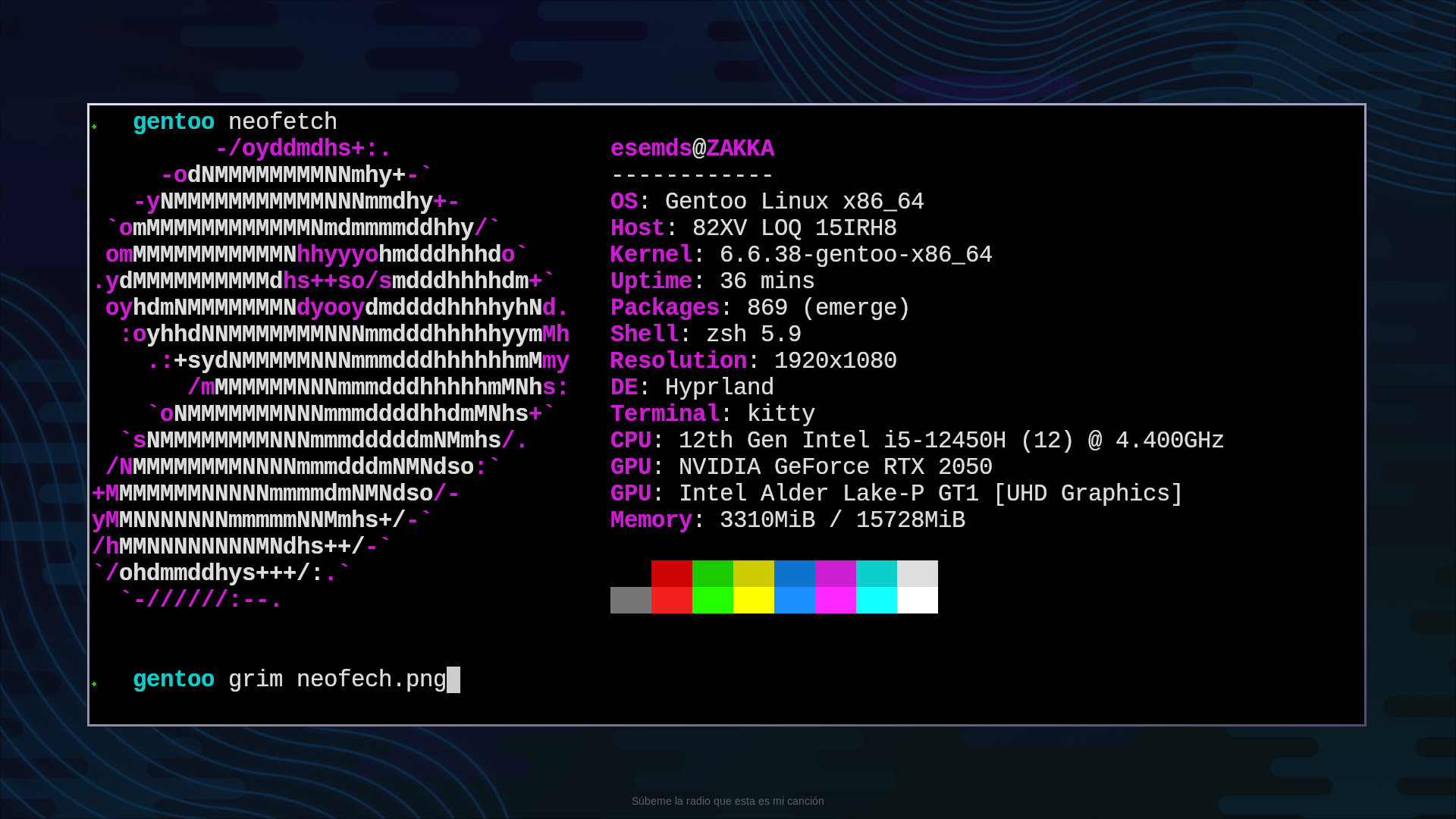Screen dimensions: 1456x819
Task: Click the green prompt icon before neofetch
Action: [95, 127]
